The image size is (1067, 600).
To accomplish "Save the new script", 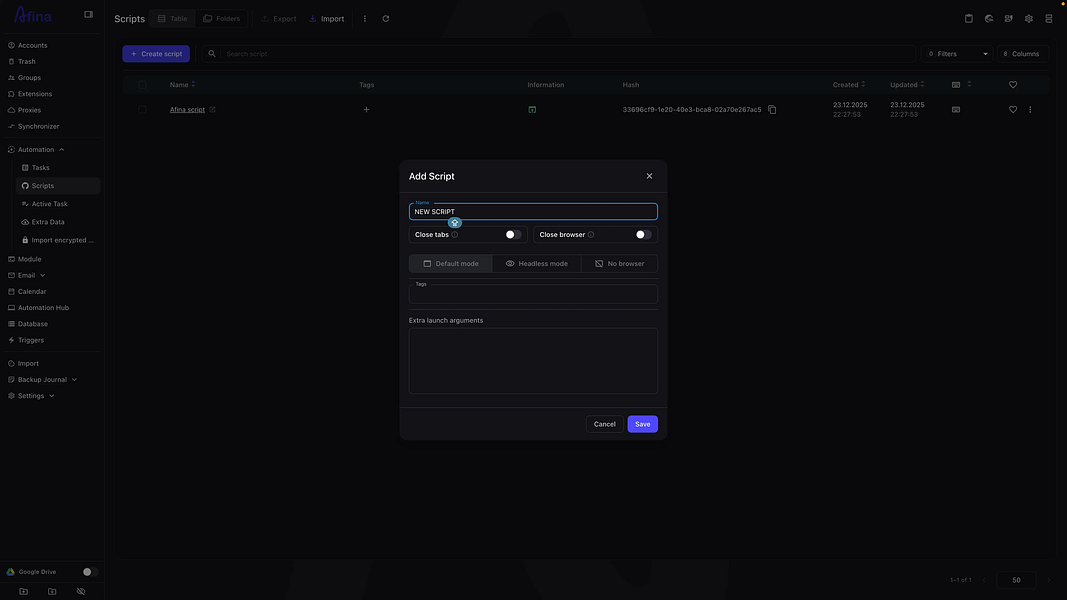I will (642, 424).
